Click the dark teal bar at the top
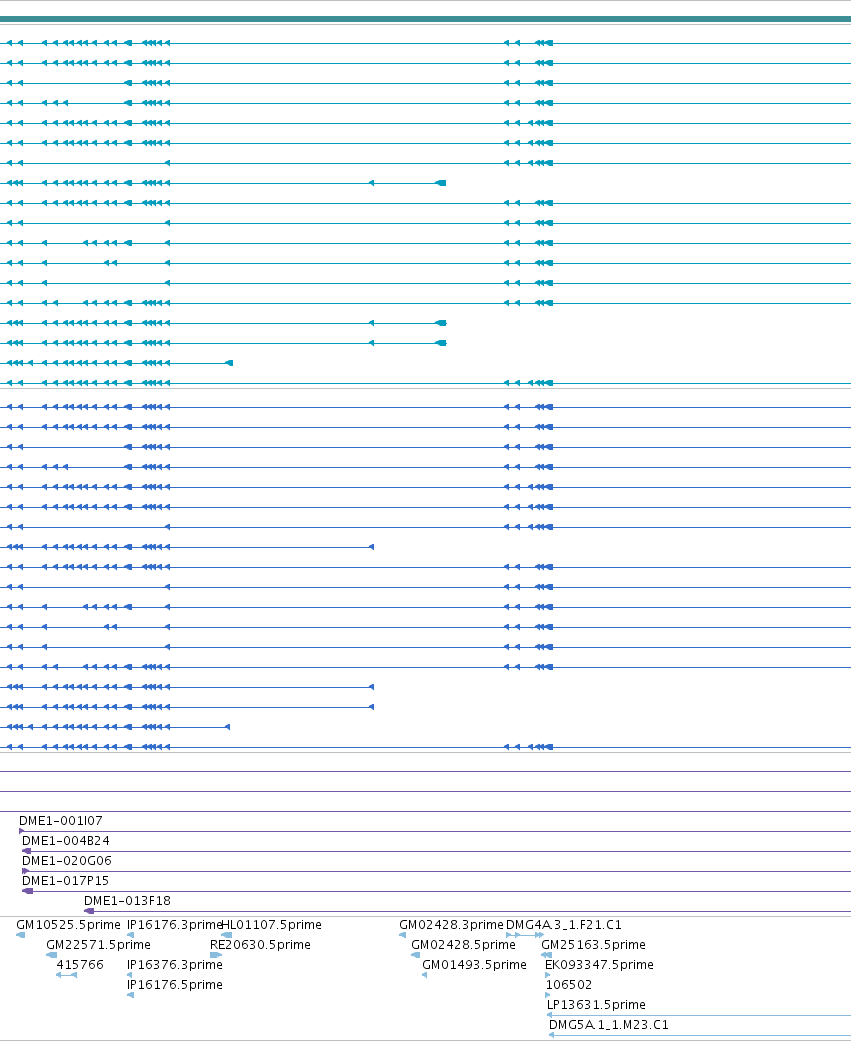The width and height of the screenshot is (851, 1041). click(x=426, y=19)
